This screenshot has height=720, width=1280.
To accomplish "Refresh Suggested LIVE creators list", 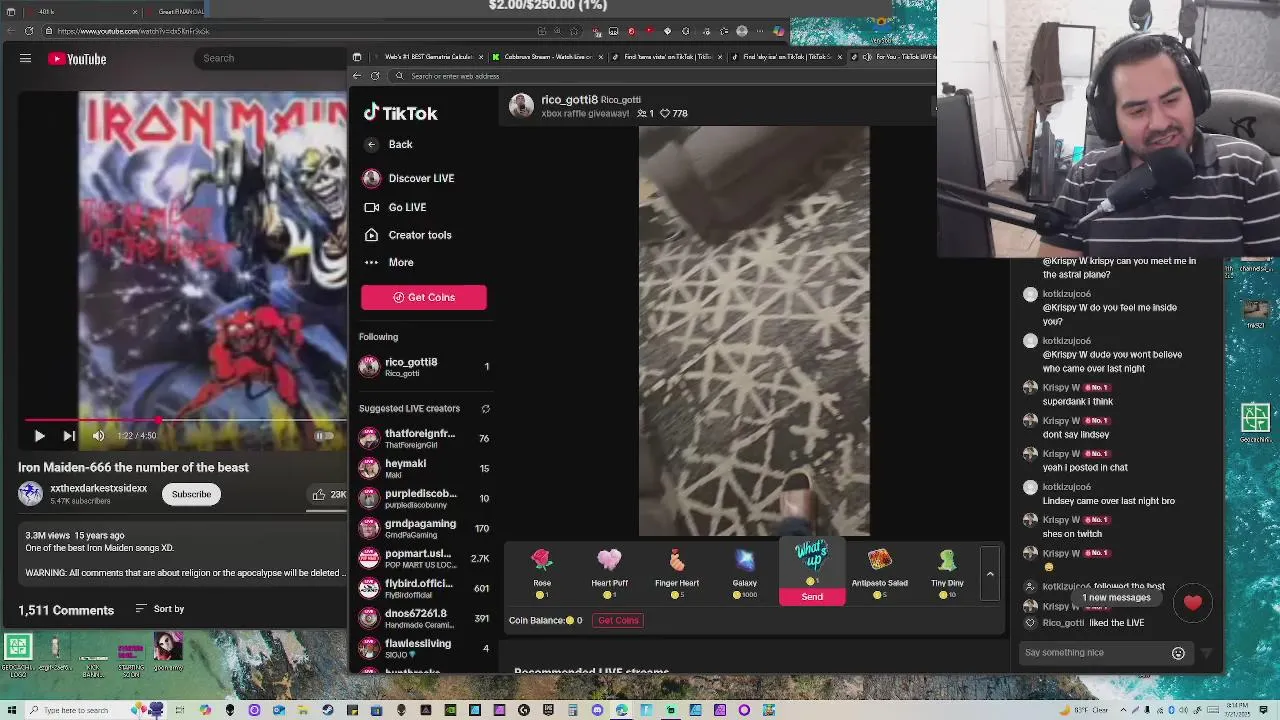I will click(x=485, y=409).
